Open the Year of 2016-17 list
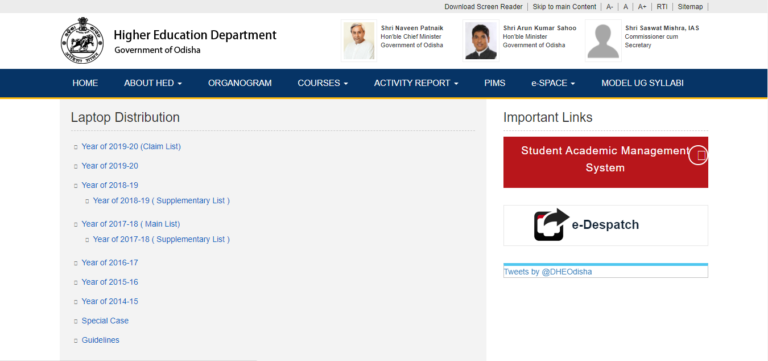 [110, 263]
